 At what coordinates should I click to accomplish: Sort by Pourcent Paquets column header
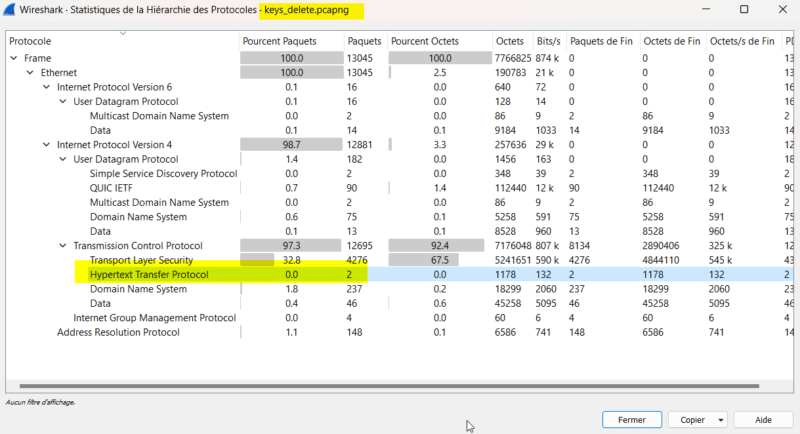coord(291,41)
